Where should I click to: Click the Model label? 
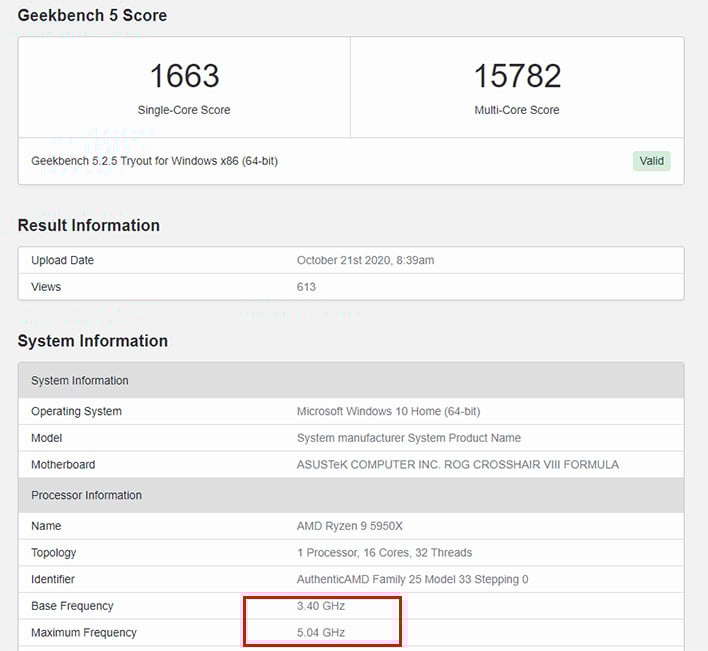point(47,438)
